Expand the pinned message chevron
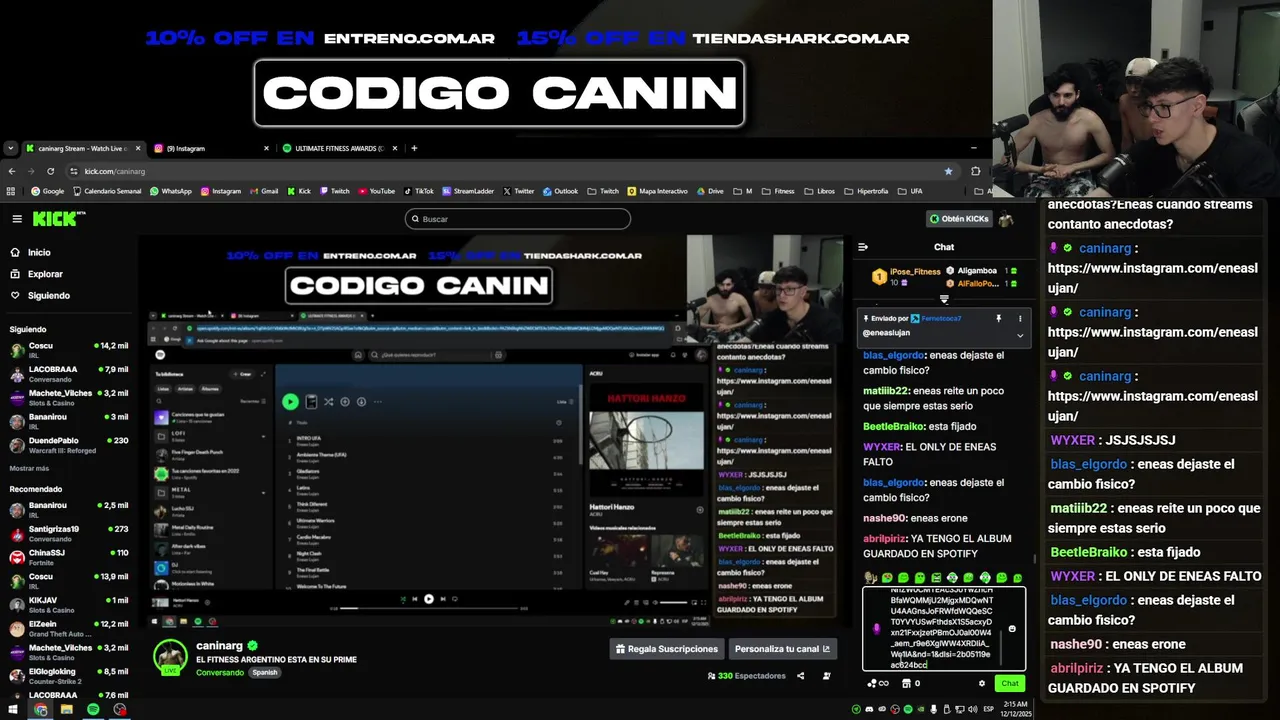This screenshot has height=720, width=1280. pyautogui.click(x=1020, y=335)
